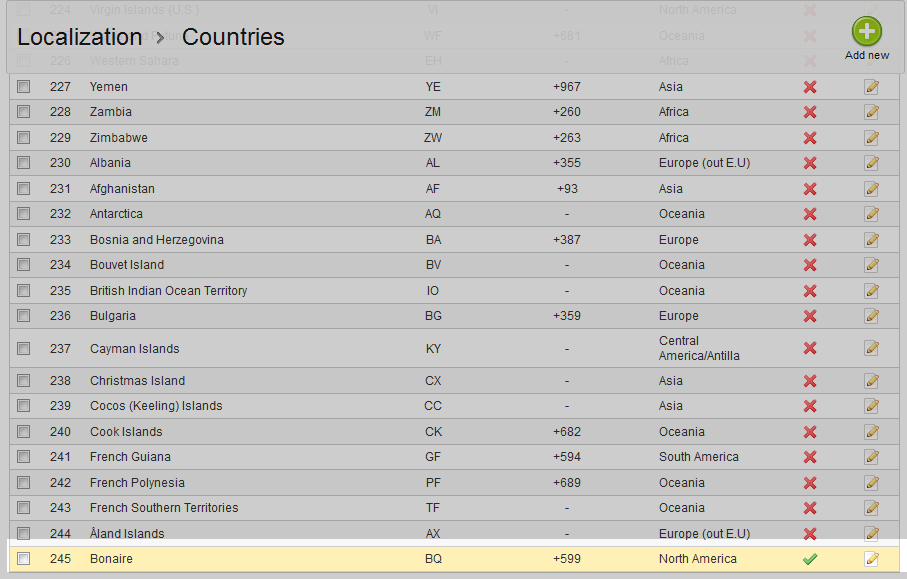The width and height of the screenshot is (907, 579).
Task: Click edit pencil for Afghanistan row
Action: [872, 189]
